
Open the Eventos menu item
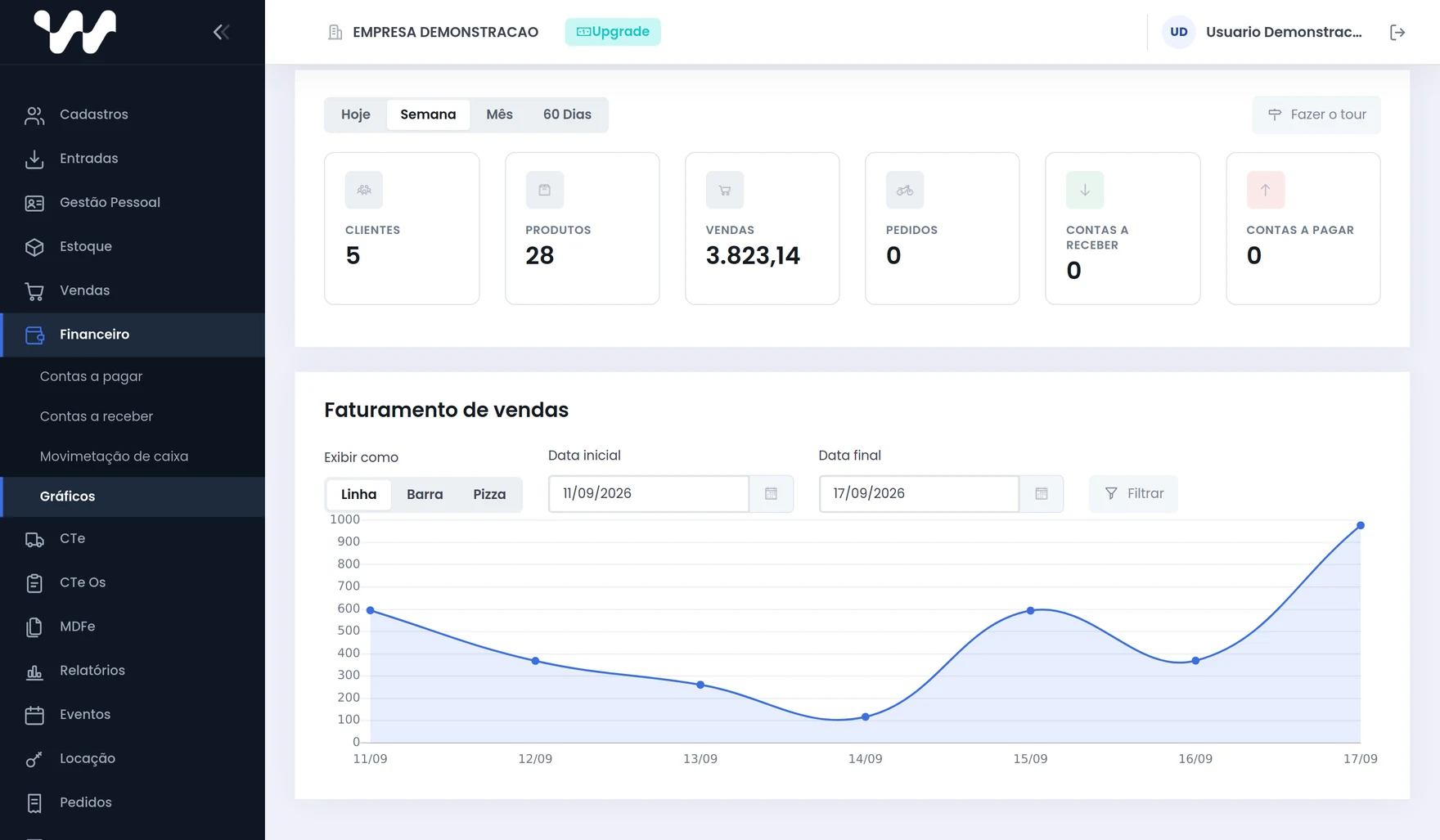coord(133,715)
